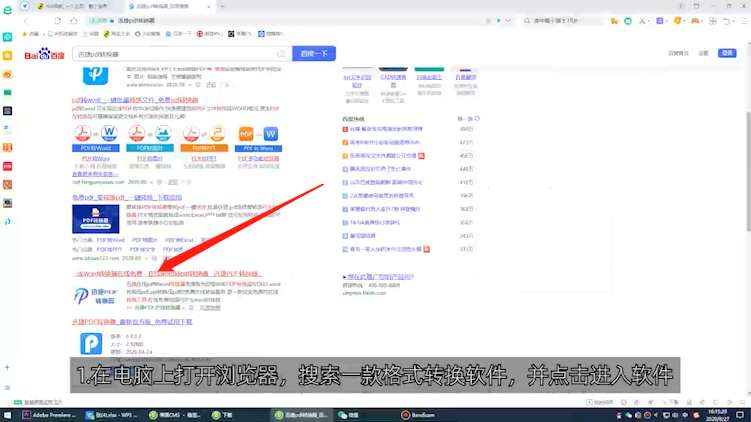Screen dimensions: 751x422
Task: Open Bandicam from the taskbar
Action: [x=418, y=415]
